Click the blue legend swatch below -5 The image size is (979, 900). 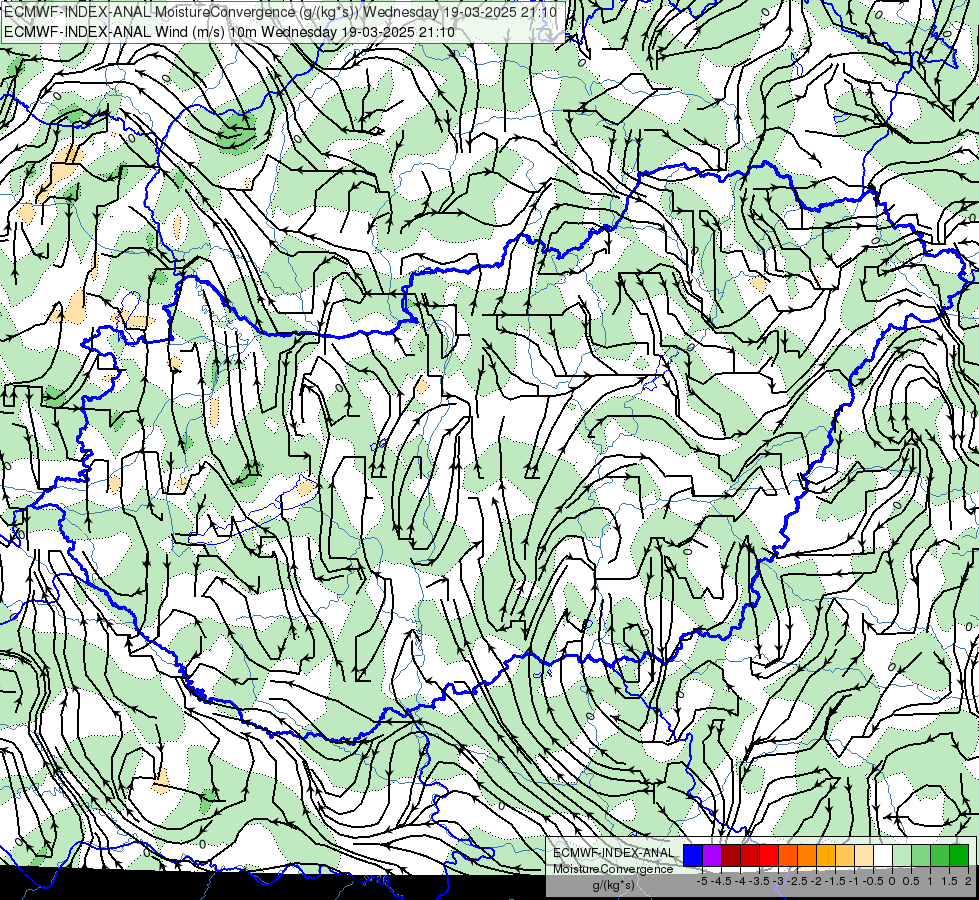coord(693,856)
